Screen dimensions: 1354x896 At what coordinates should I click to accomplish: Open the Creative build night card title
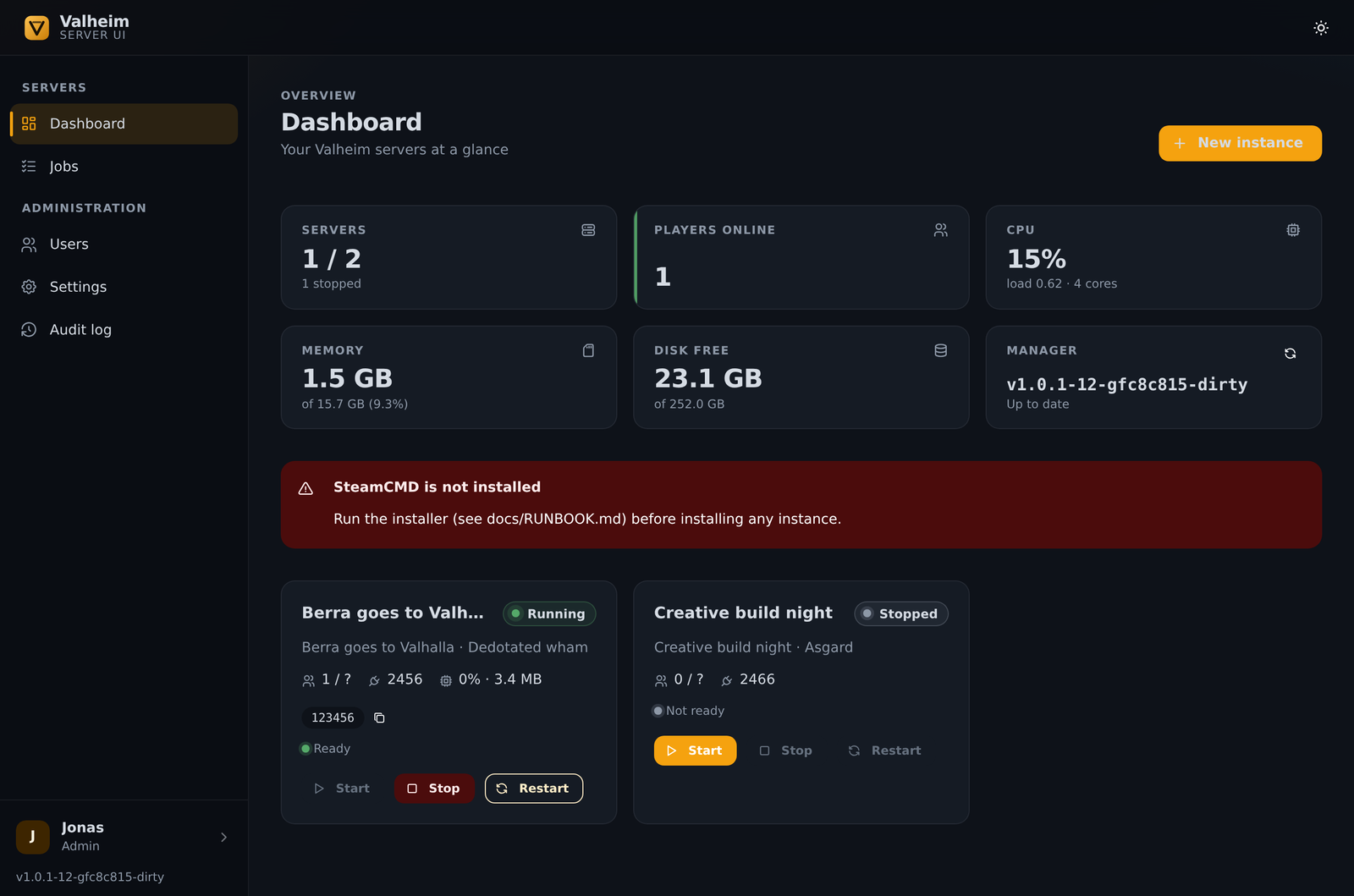click(x=743, y=613)
